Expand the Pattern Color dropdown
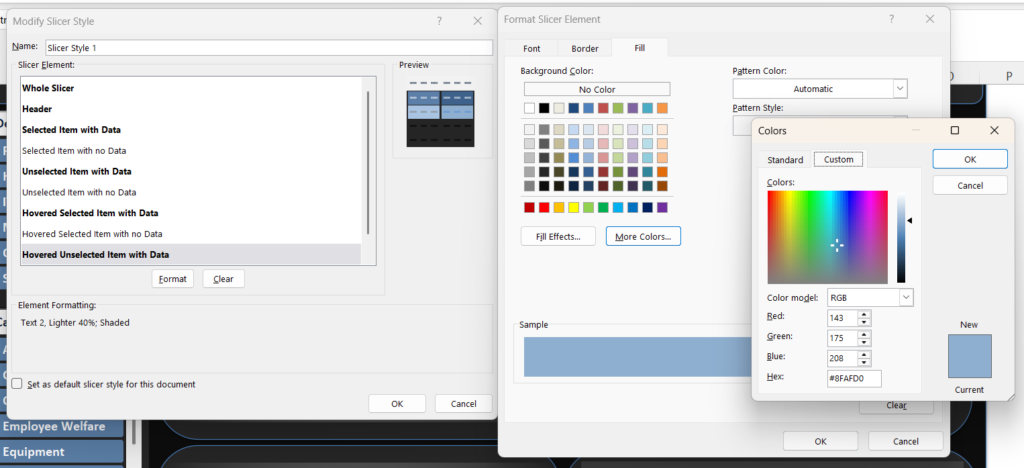The height and width of the screenshot is (468, 1024). 820,89
